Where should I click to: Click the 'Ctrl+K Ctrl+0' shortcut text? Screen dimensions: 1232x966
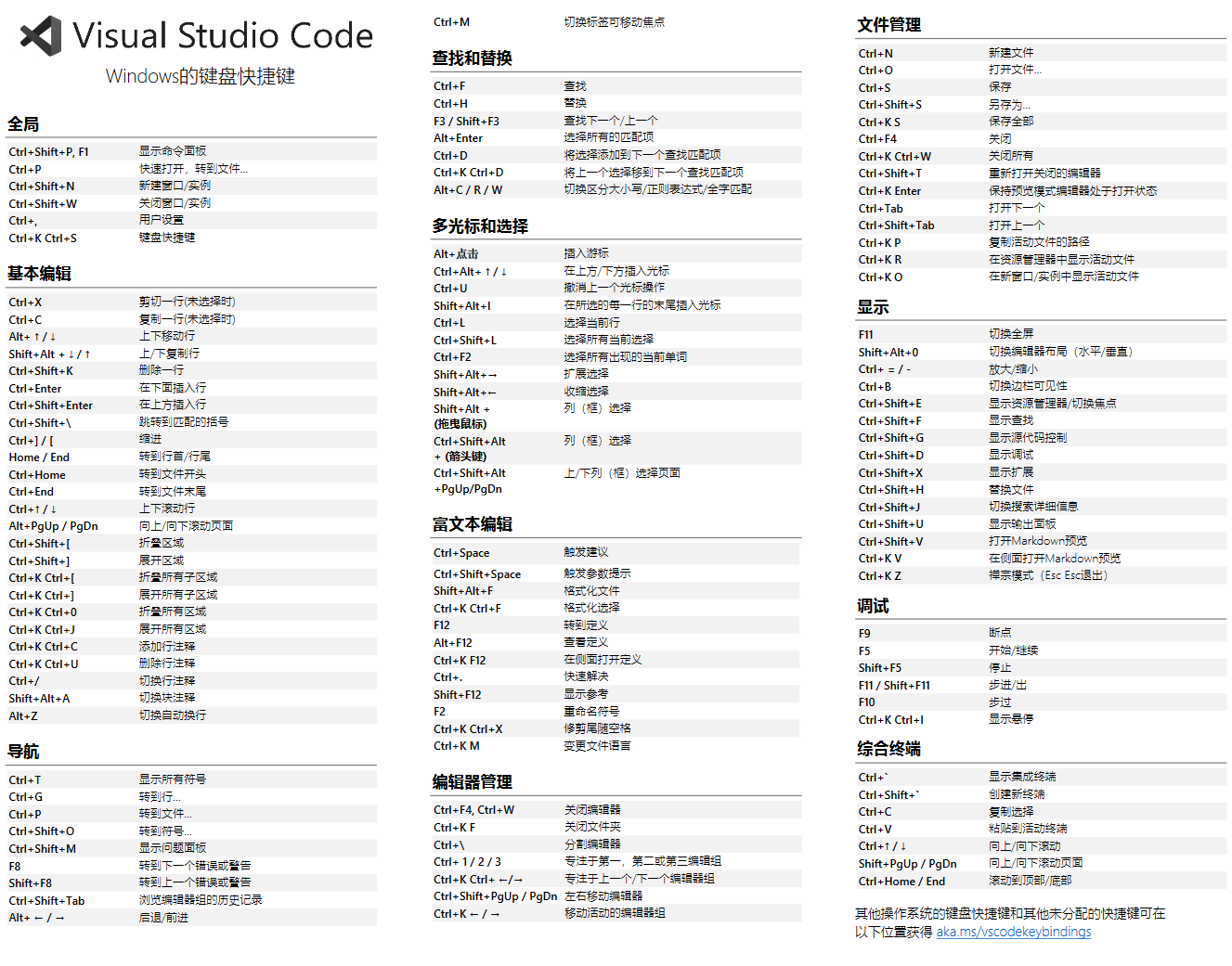[43, 612]
